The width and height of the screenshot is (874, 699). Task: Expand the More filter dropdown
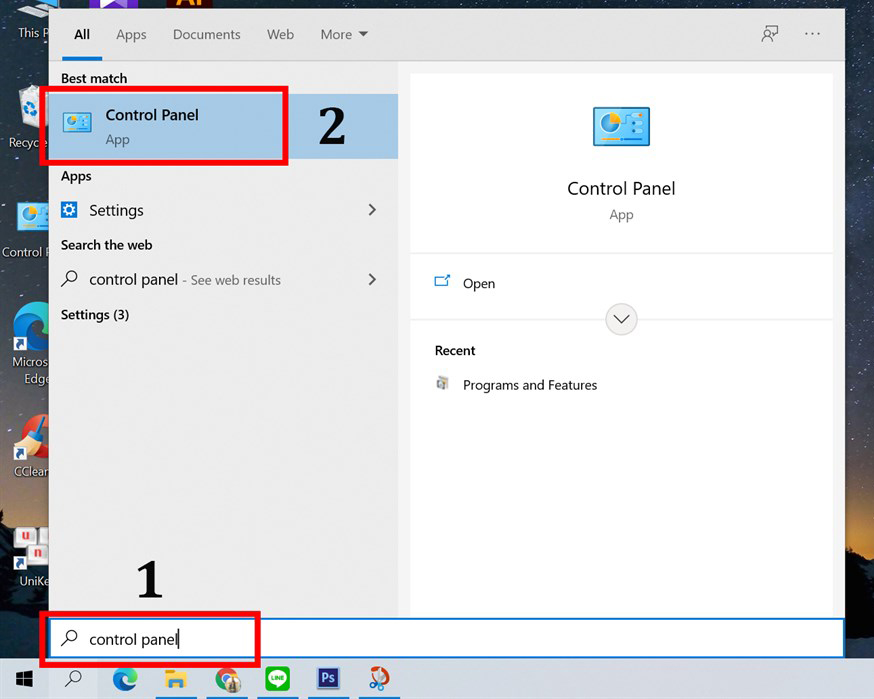pyautogui.click(x=343, y=34)
